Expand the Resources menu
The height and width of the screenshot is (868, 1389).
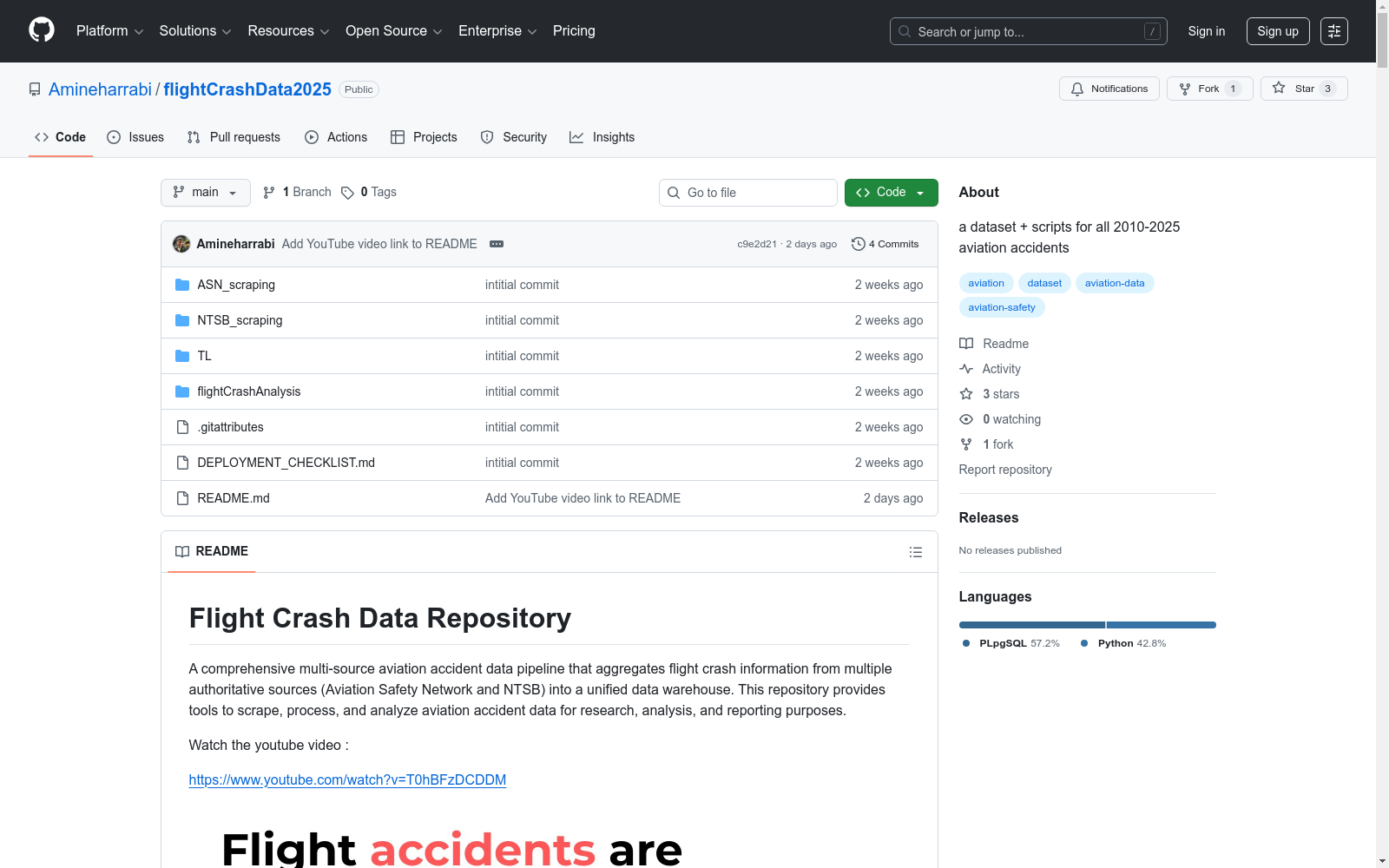click(x=288, y=31)
